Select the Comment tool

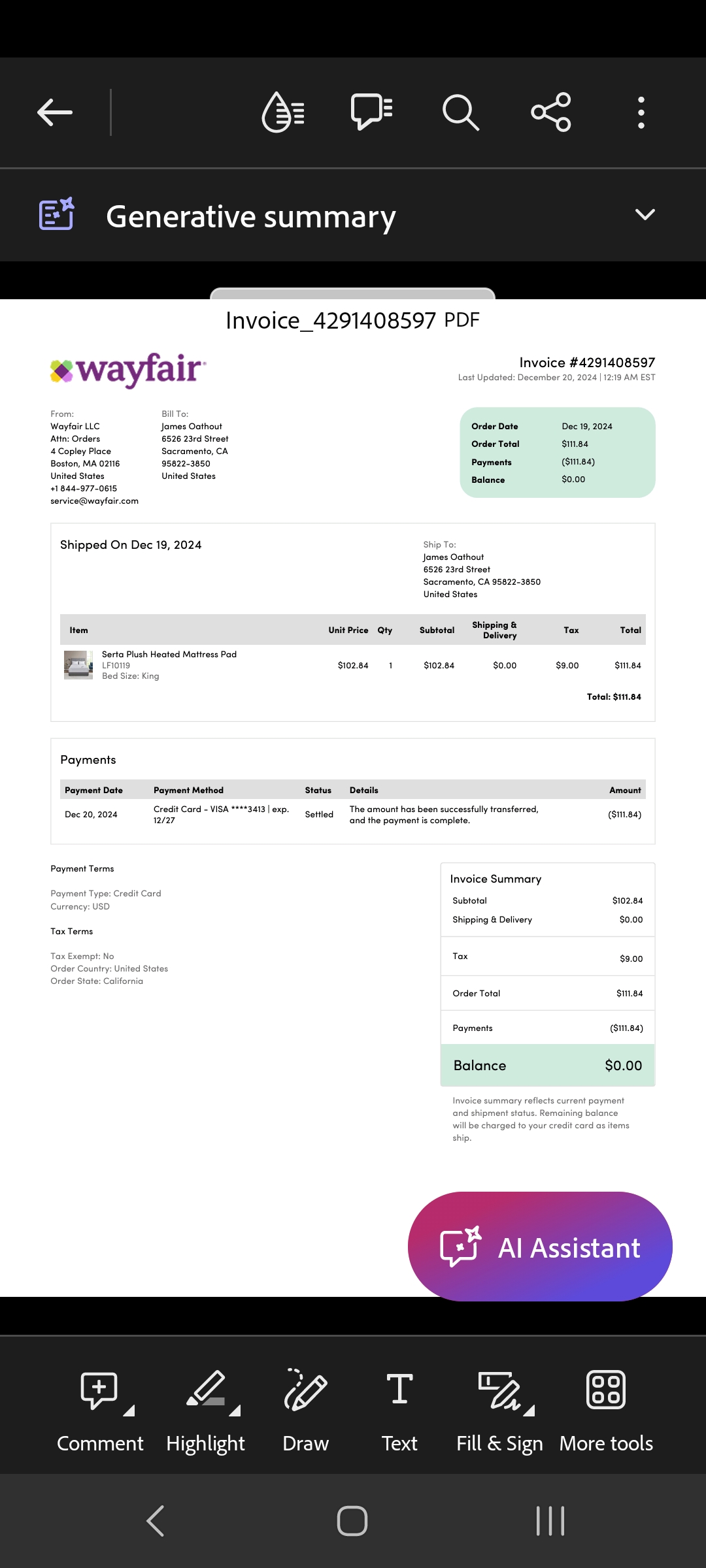click(x=99, y=1411)
